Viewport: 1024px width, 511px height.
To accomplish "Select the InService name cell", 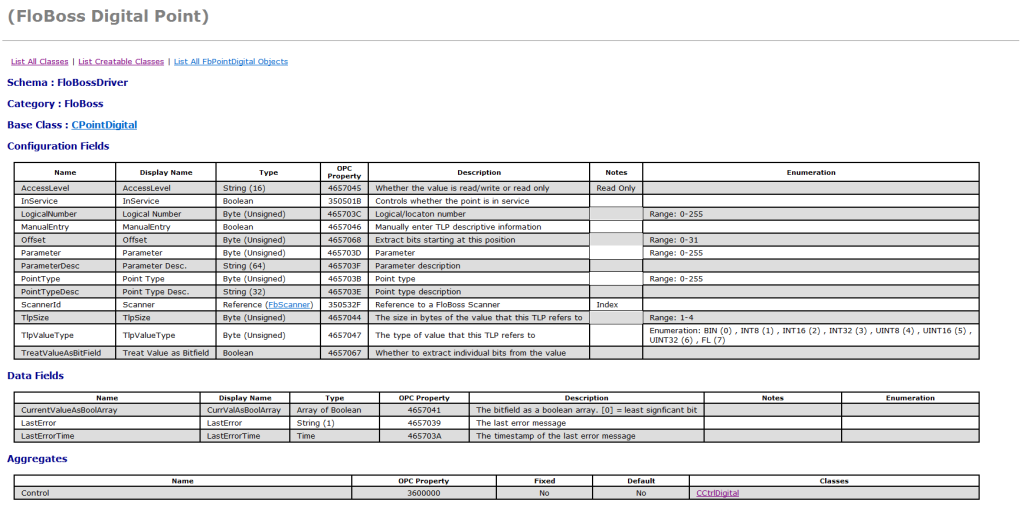I will tap(65, 201).
